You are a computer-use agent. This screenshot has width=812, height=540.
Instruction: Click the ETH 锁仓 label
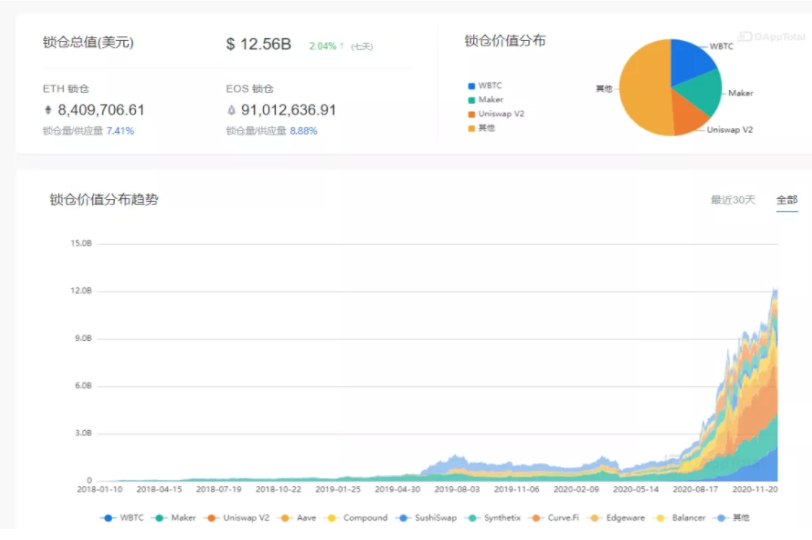[66, 89]
